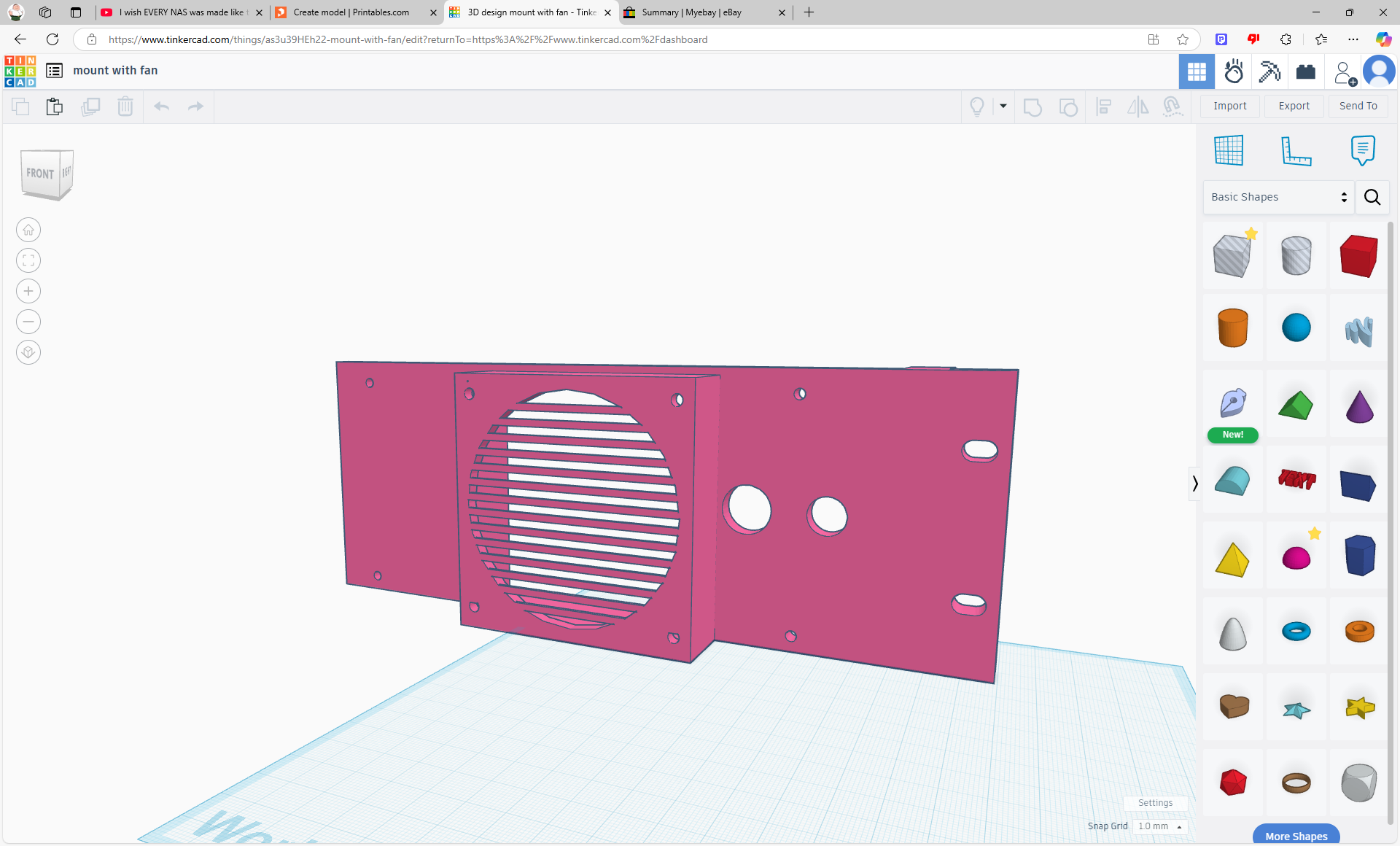Click the Export button
Viewport: 1400px width, 846px height.
pyautogui.click(x=1294, y=106)
